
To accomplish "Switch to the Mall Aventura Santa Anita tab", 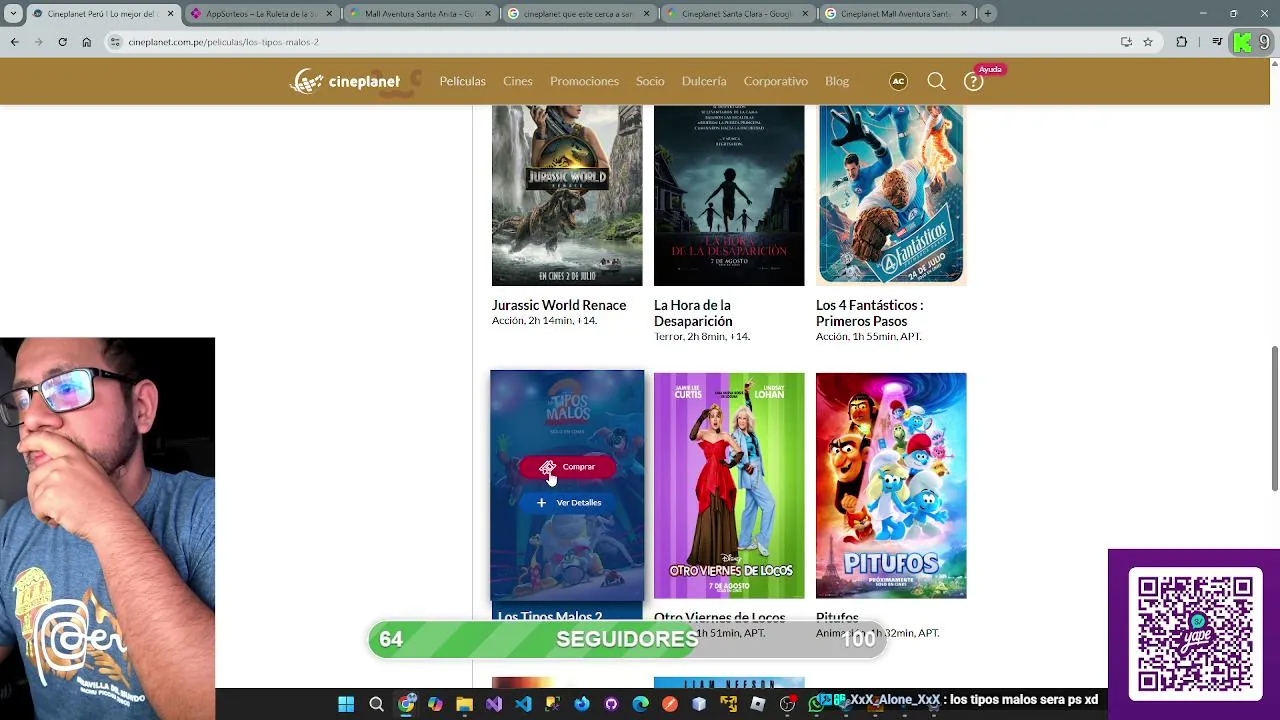I will coord(419,14).
